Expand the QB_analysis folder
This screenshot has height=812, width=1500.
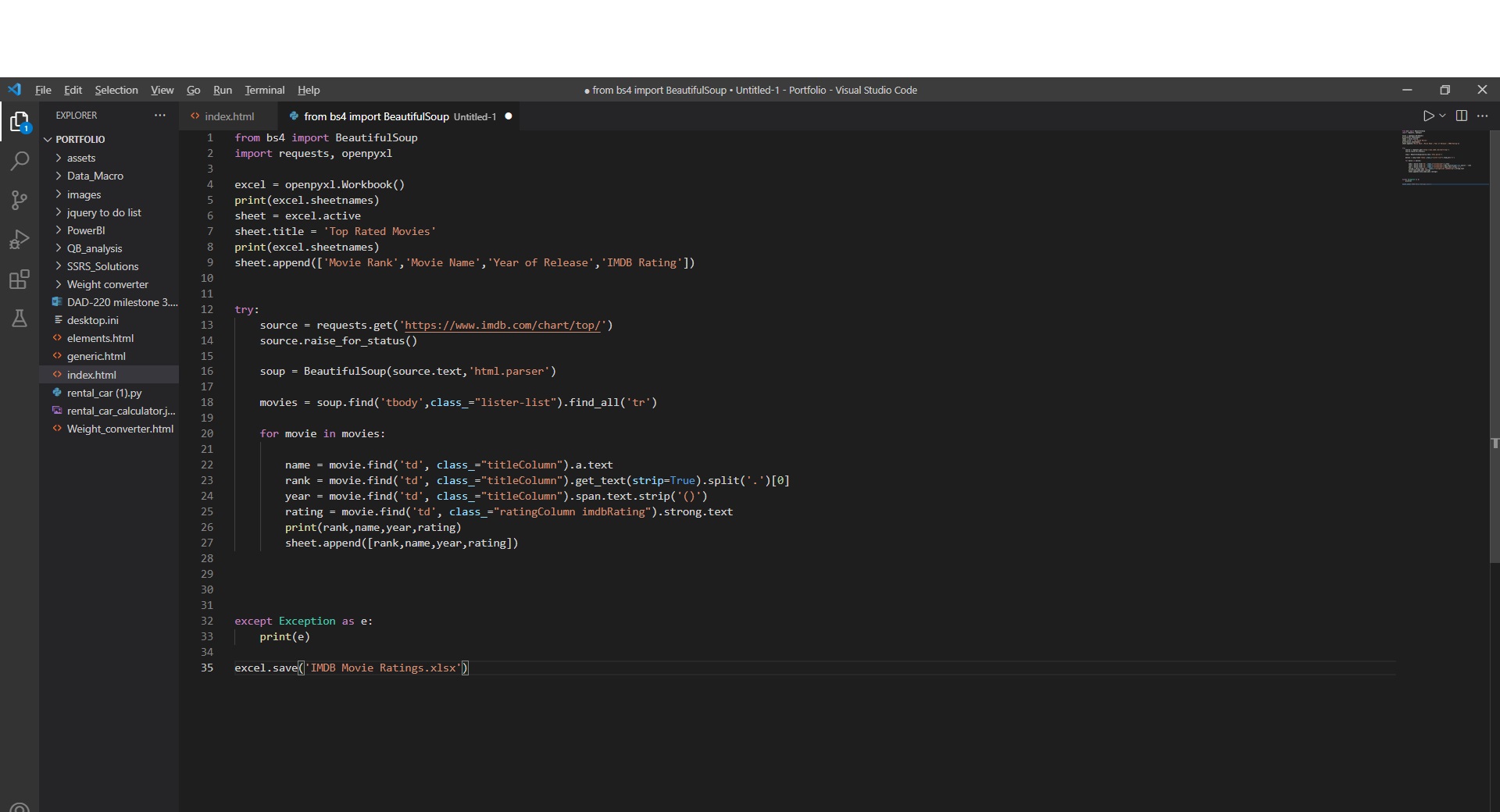(x=109, y=248)
